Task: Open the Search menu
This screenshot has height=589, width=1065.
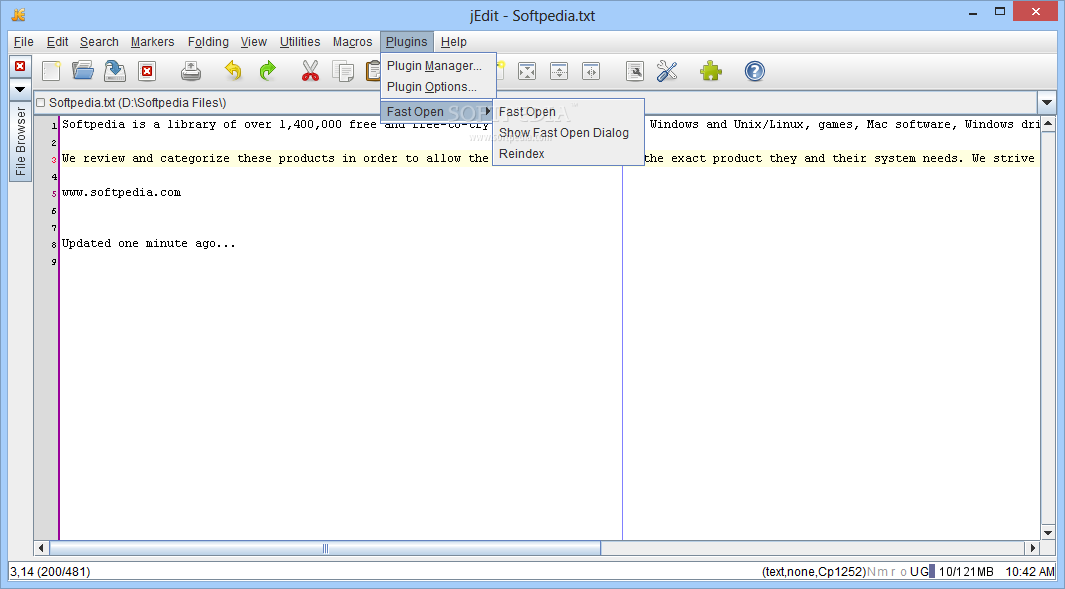Action: [99, 42]
